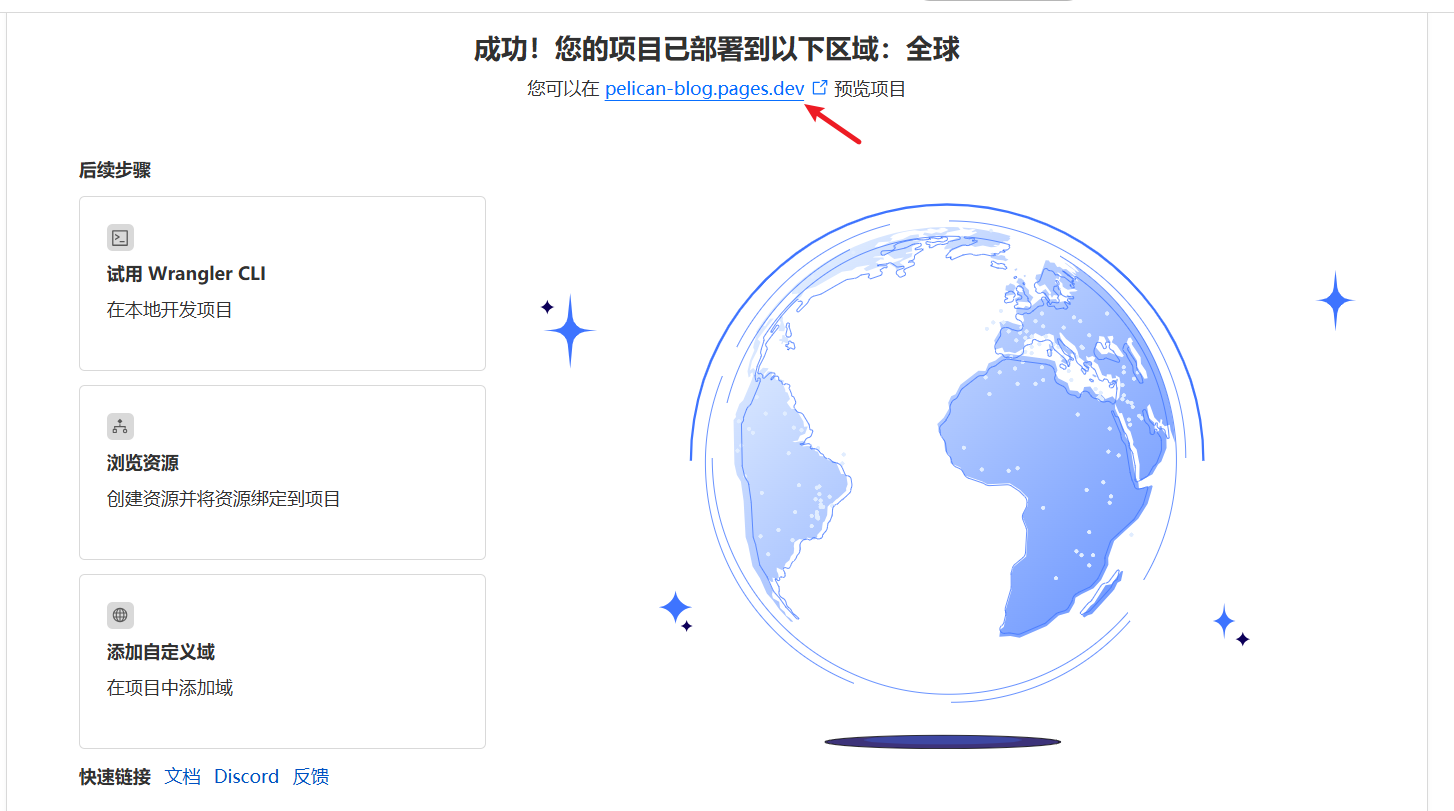Click the 反馈 feedback link
This screenshot has height=811, width=1454.
311,776
